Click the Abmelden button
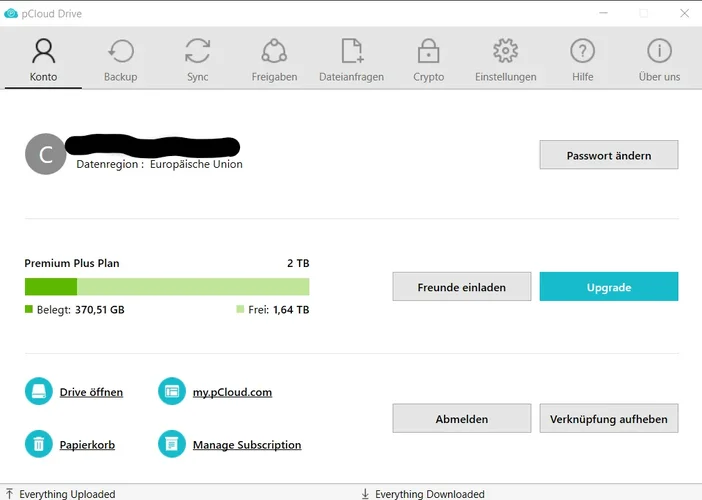 462,418
